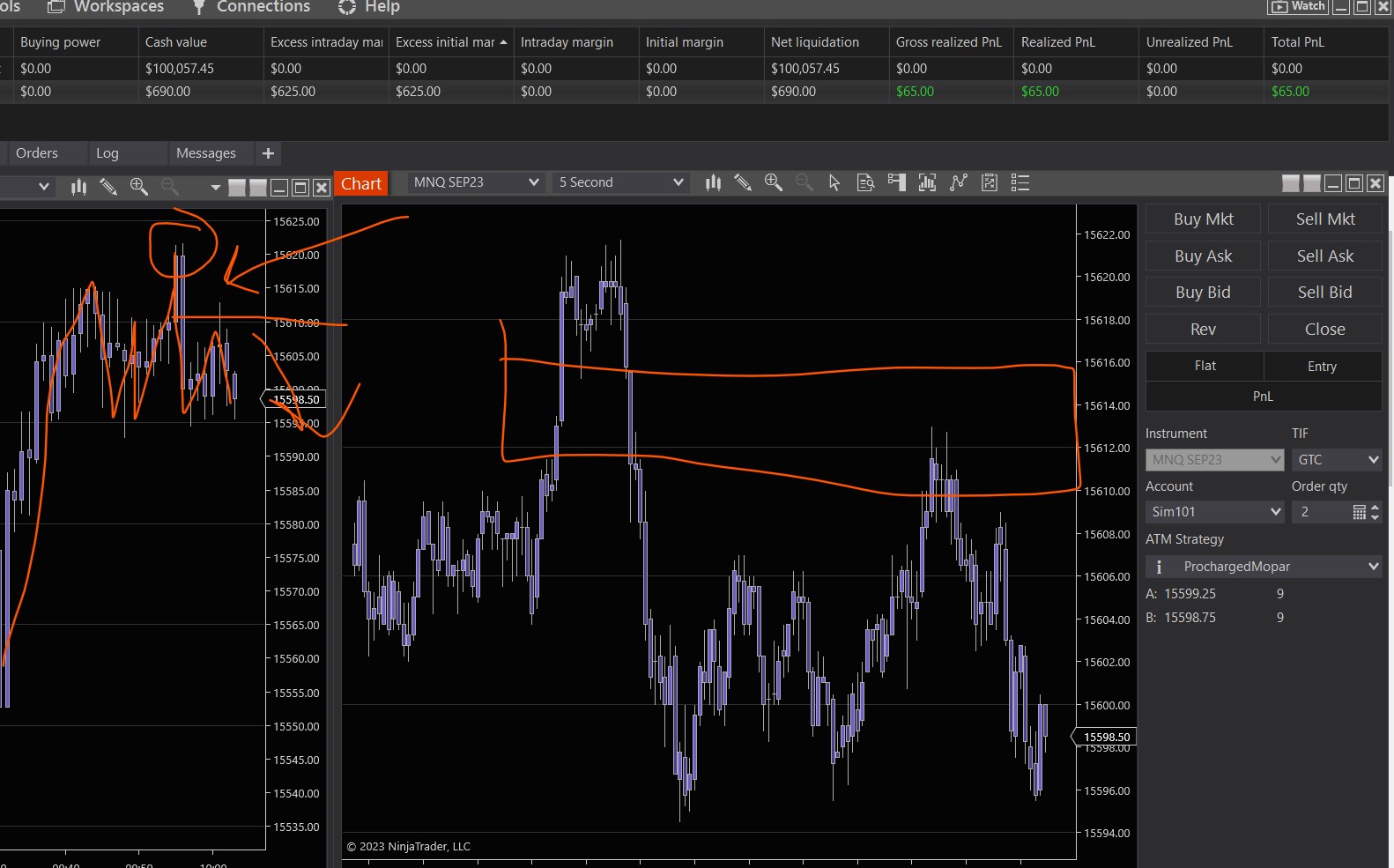The height and width of the screenshot is (868, 1394).
Task: Click the Order qty input field
Action: pos(1320,512)
